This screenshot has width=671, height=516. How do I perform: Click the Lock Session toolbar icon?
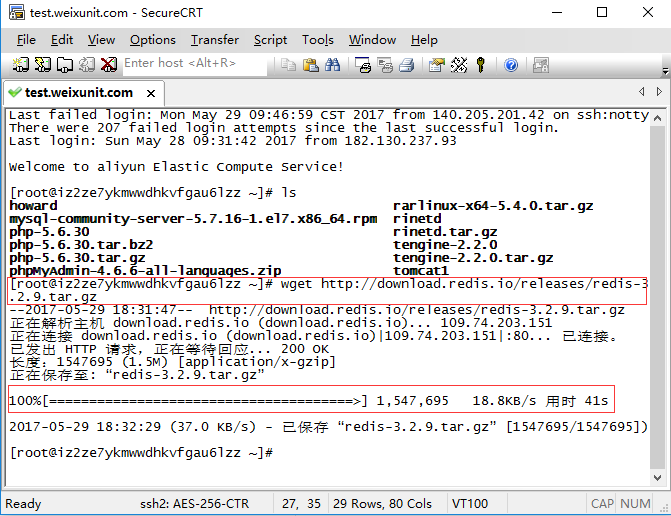pos(541,65)
